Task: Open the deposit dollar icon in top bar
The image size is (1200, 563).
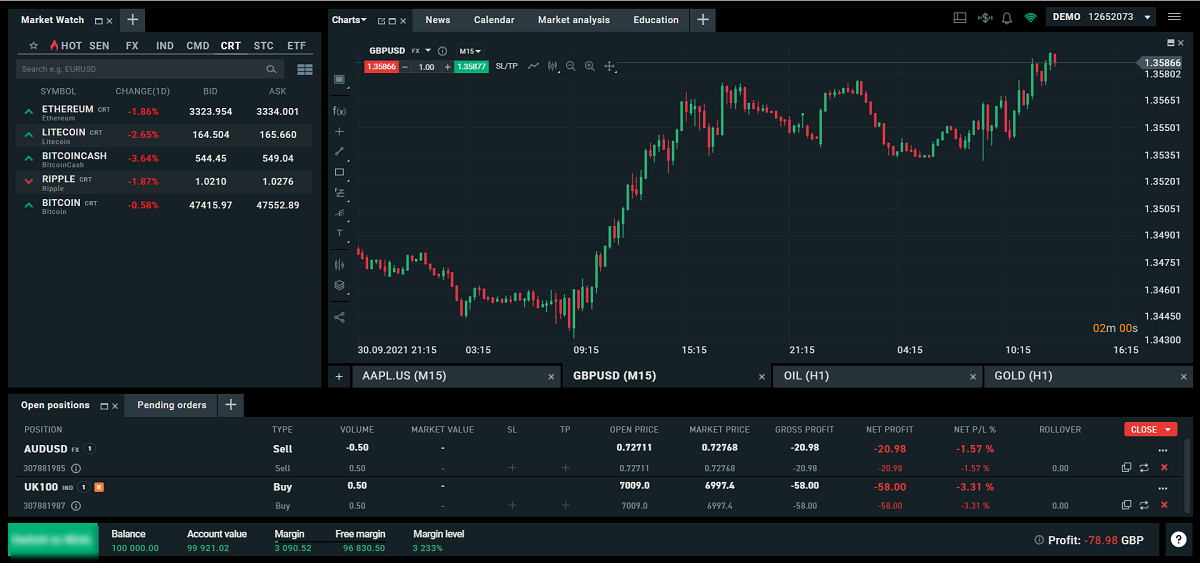Action: (x=984, y=17)
